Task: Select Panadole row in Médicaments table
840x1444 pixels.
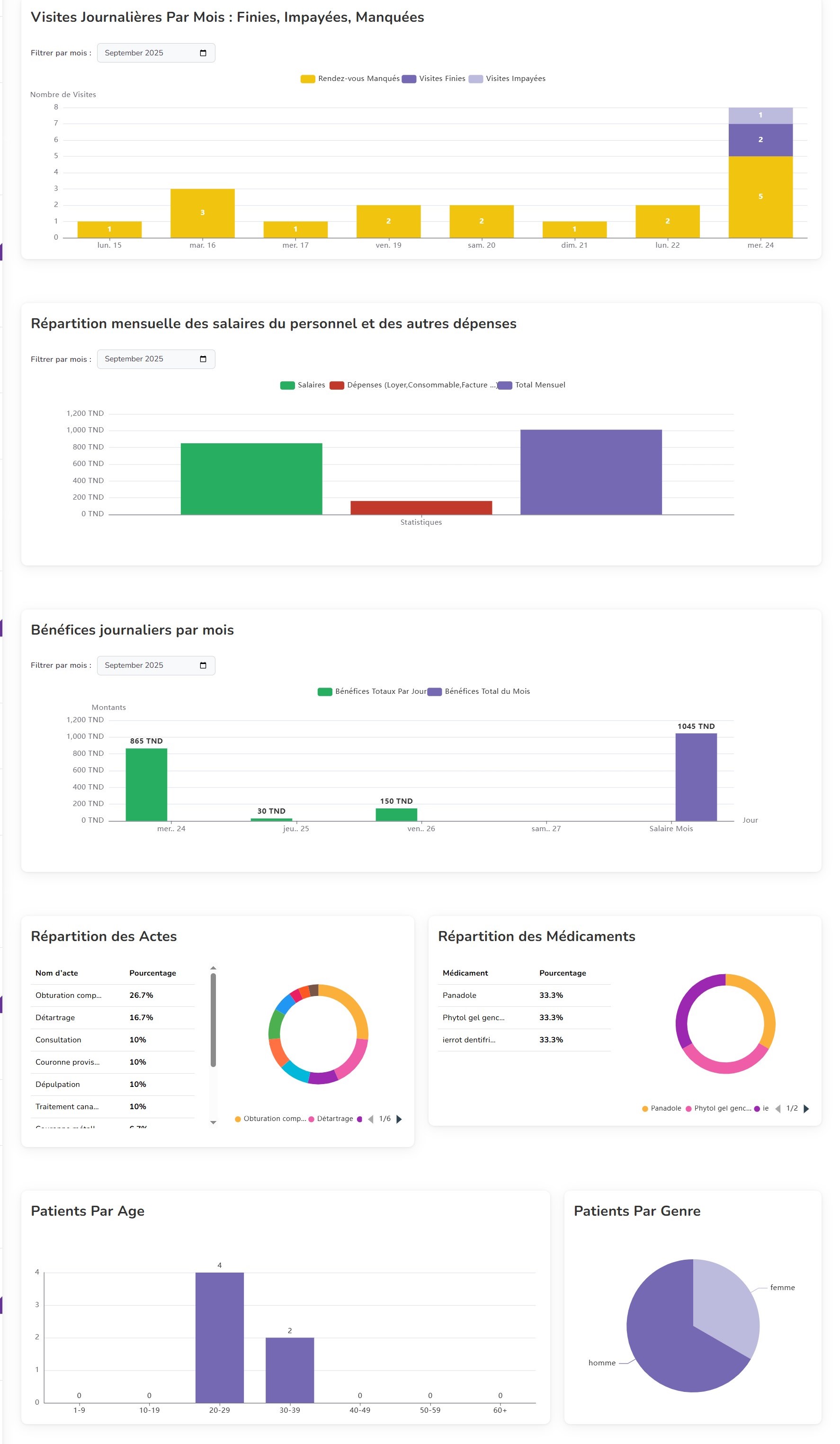Action: (524, 996)
